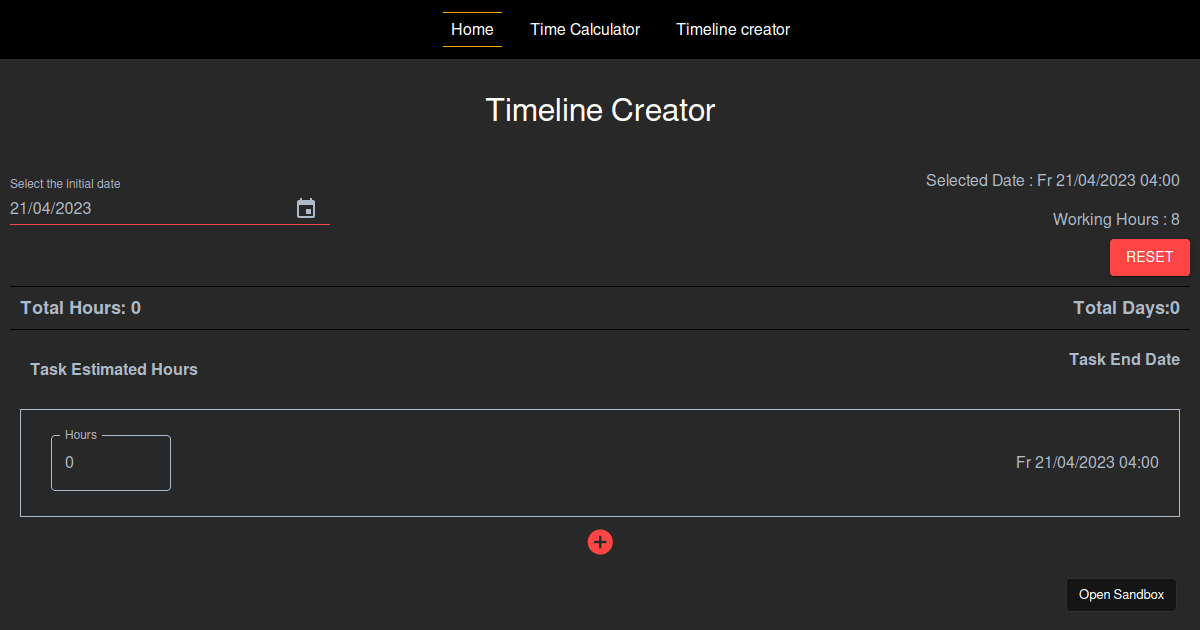The height and width of the screenshot is (630, 1200).
Task: Switch to the Time Calculator tab
Action: (x=585, y=29)
